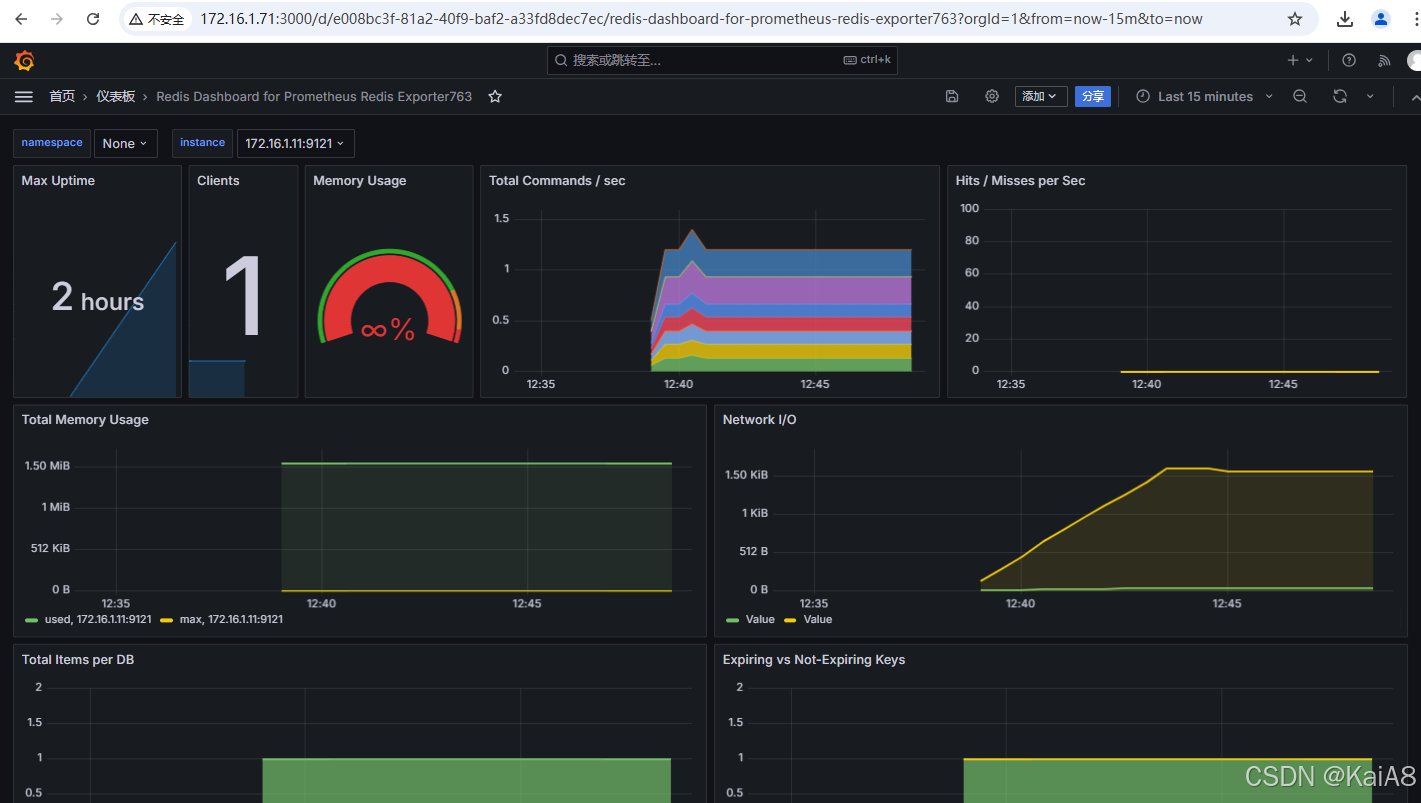Viewport: 1421px width, 803px height.
Task: Click the clock icon in time picker
Action: 1143,97
